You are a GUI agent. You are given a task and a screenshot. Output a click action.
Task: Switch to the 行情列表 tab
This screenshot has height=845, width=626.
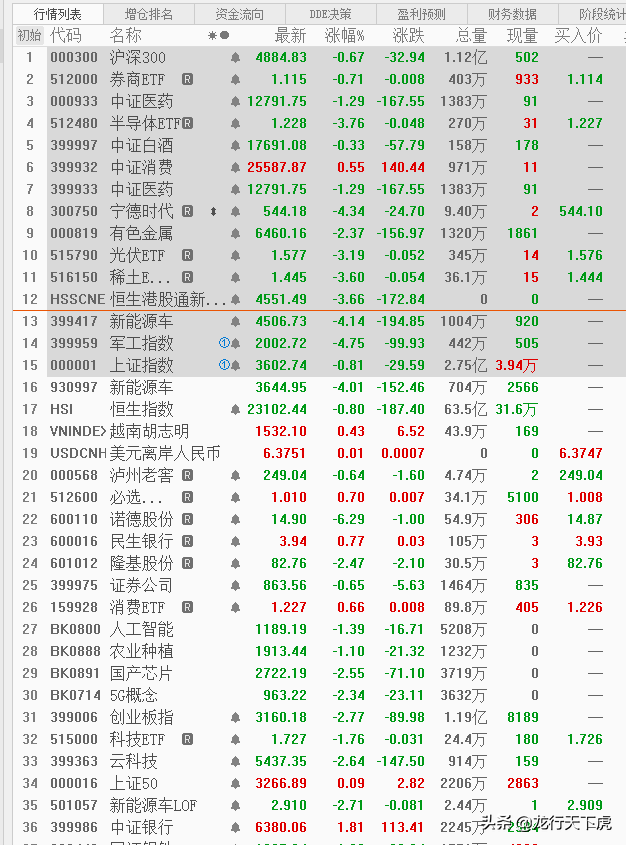click(x=58, y=14)
